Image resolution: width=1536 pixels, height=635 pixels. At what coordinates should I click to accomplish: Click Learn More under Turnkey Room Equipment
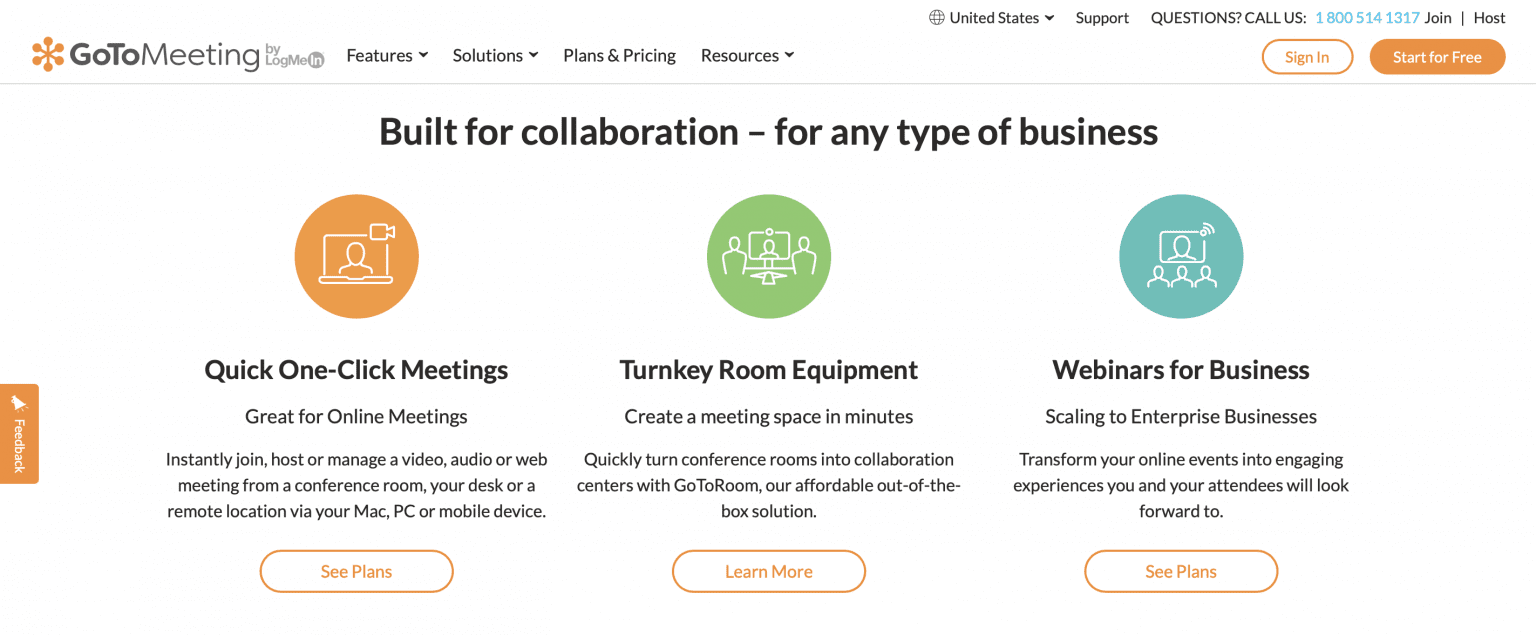click(x=768, y=571)
